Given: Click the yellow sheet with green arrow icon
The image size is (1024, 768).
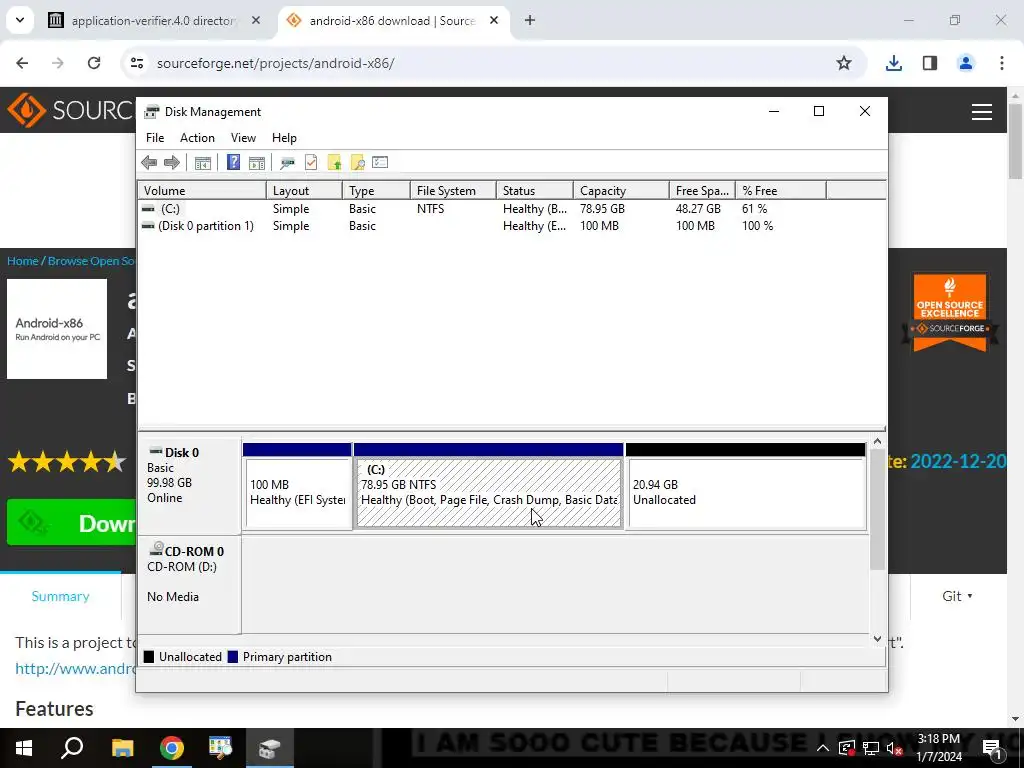Looking at the screenshot, I should click(334, 163).
